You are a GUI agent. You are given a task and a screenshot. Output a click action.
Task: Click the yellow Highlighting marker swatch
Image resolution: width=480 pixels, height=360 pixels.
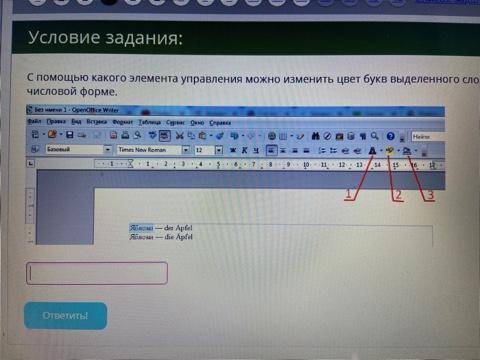390,151
